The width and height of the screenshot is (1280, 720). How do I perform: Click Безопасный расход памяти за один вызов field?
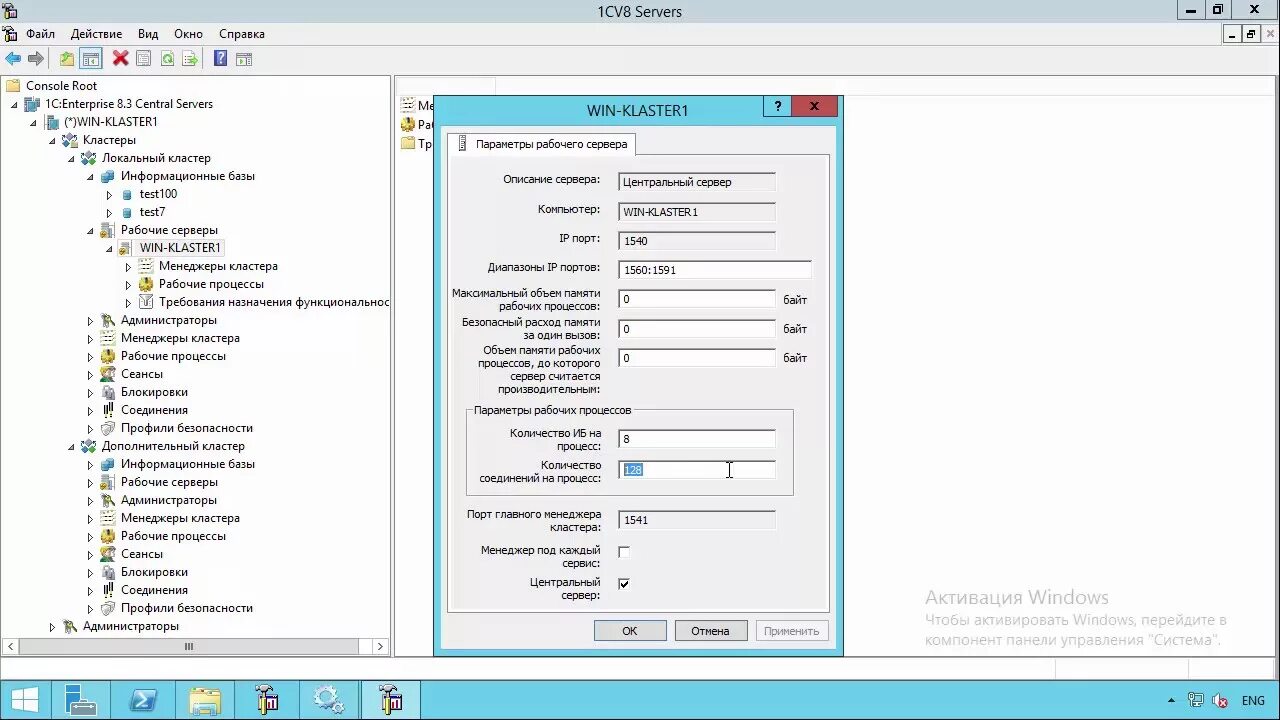(x=697, y=329)
